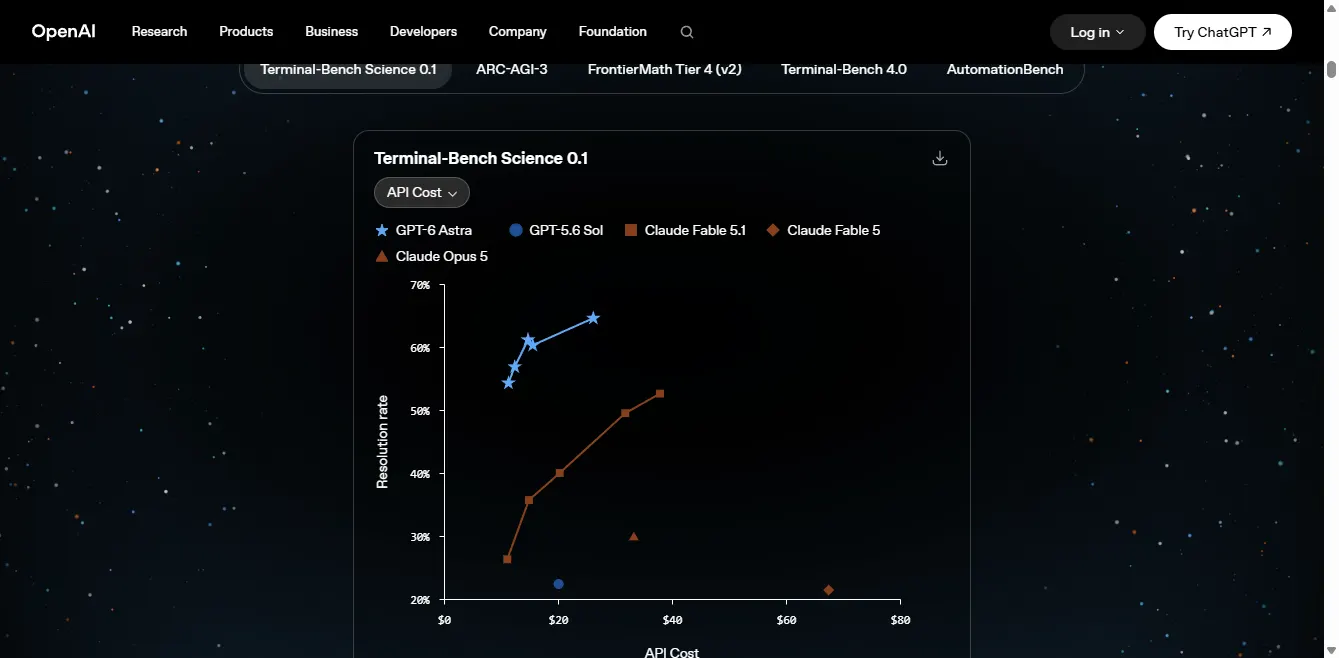
Task: Click the 70% y-axis tick label
Action: tap(420, 285)
